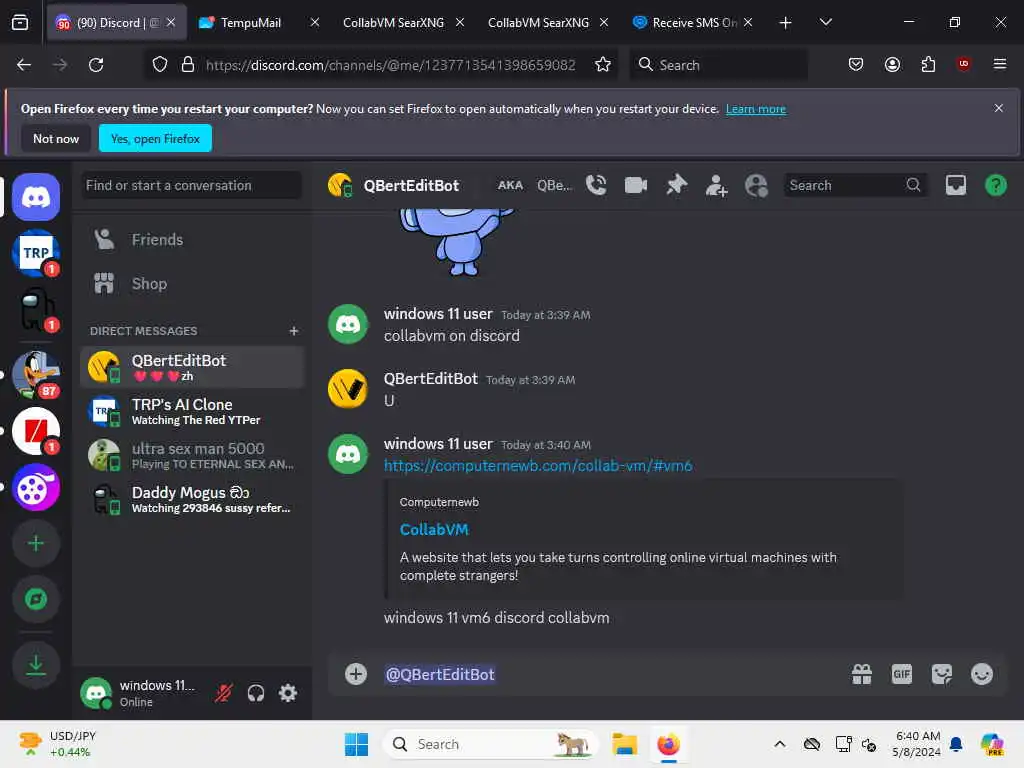Open computernewb collab-vm link
Screen dimensions: 1024x768
538,466
